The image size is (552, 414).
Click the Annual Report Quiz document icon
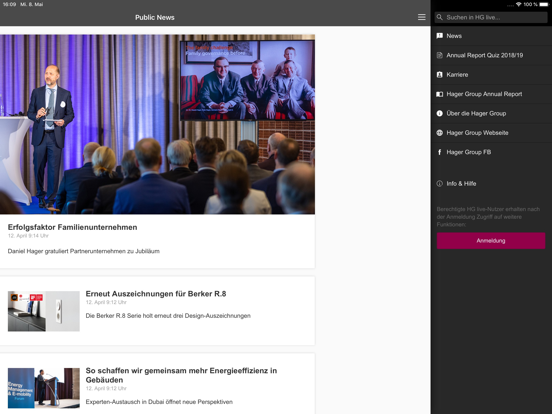coord(439,55)
